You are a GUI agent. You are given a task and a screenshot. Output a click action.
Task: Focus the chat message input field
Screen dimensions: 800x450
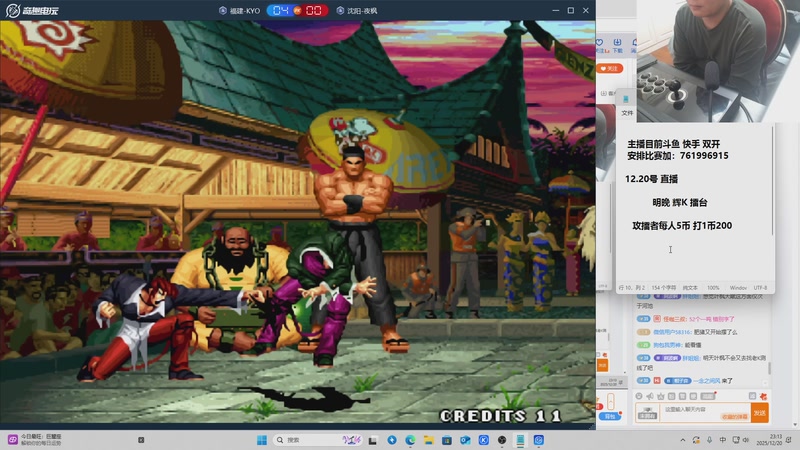704,412
